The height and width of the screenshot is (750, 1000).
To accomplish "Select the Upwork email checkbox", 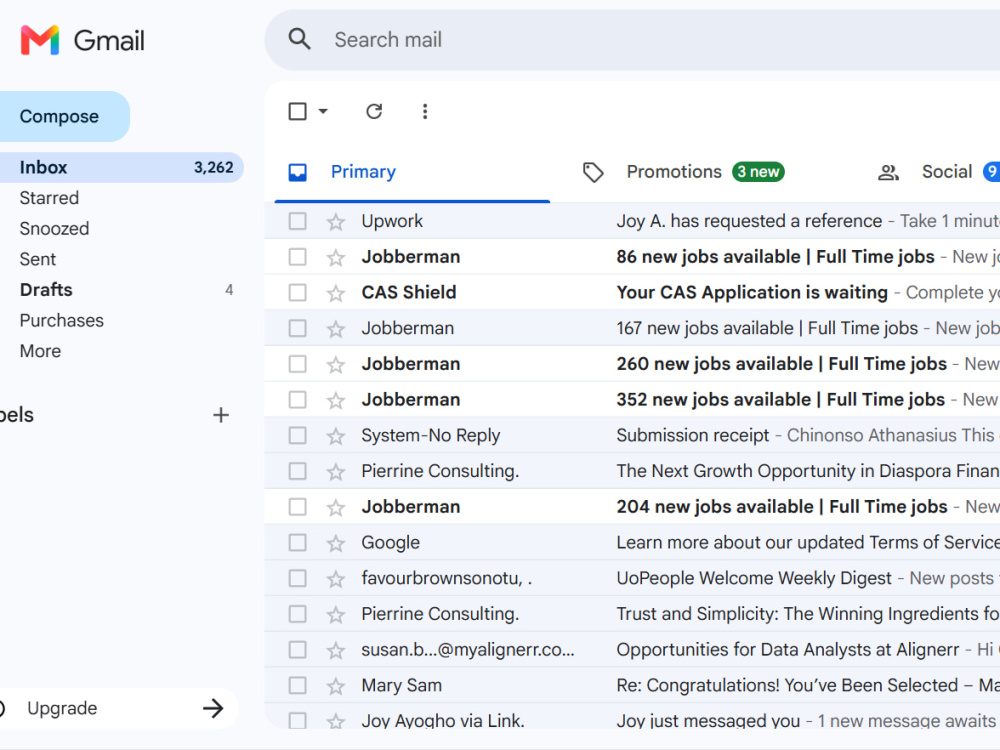I will (x=297, y=221).
